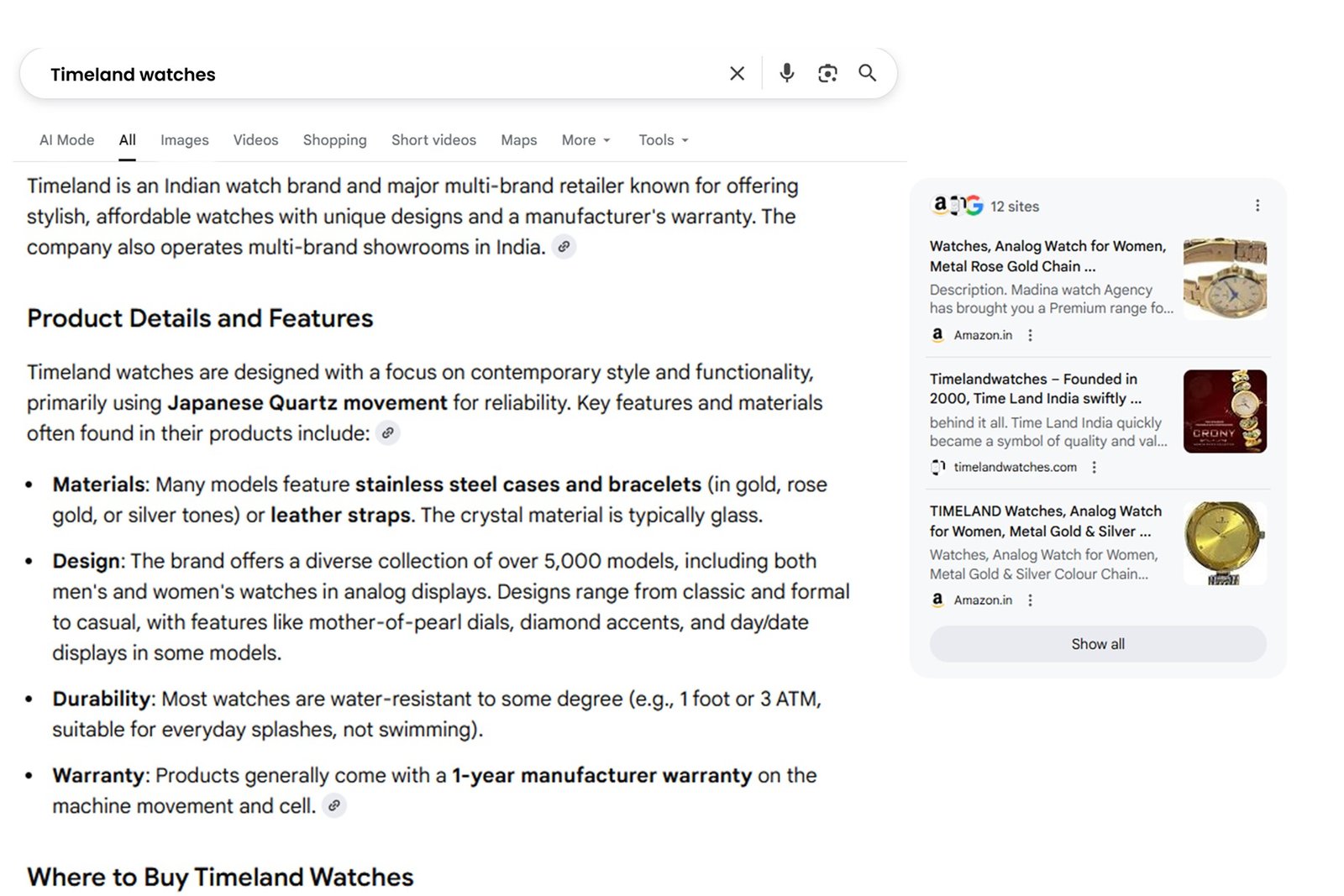Open source link icon after the Warranty bullet
This screenshot has width=1344, height=896.
pos(334,806)
